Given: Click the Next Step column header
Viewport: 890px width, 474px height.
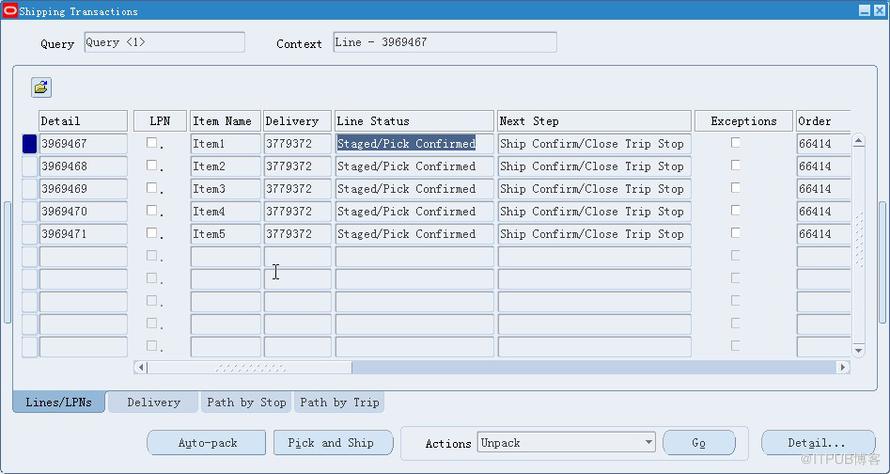Looking at the screenshot, I should tap(594, 121).
